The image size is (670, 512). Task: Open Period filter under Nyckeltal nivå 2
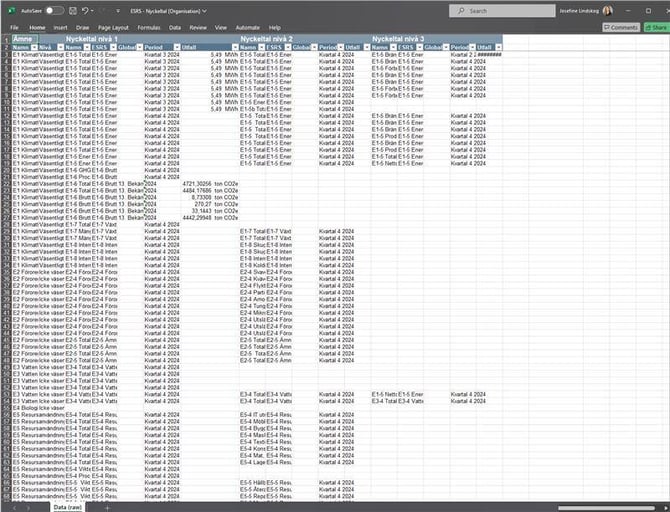341,47
